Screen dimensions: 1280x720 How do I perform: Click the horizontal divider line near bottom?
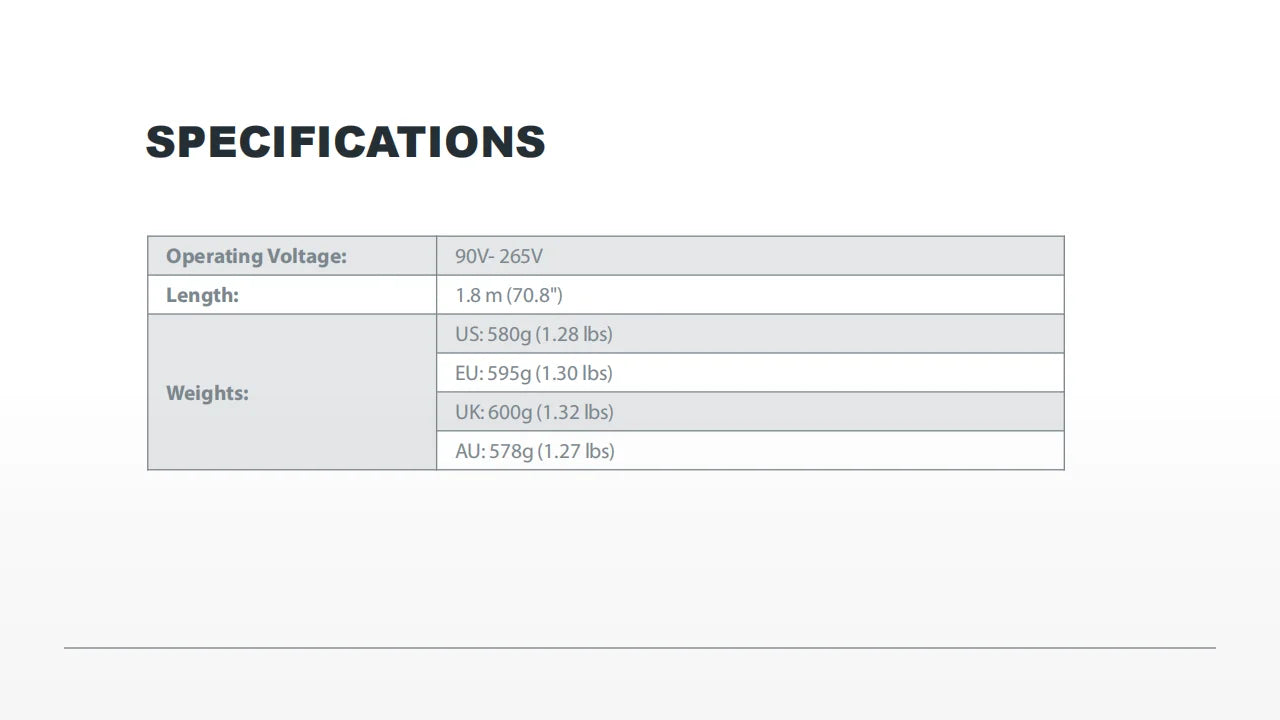click(640, 648)
